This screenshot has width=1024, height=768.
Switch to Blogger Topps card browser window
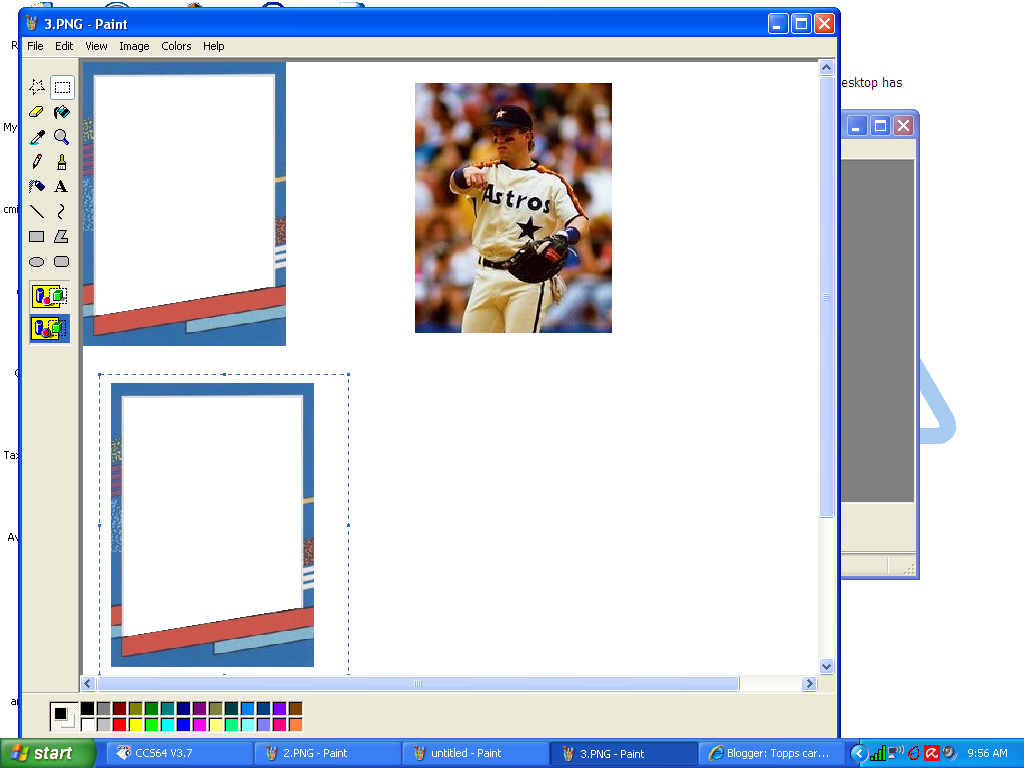771,753
